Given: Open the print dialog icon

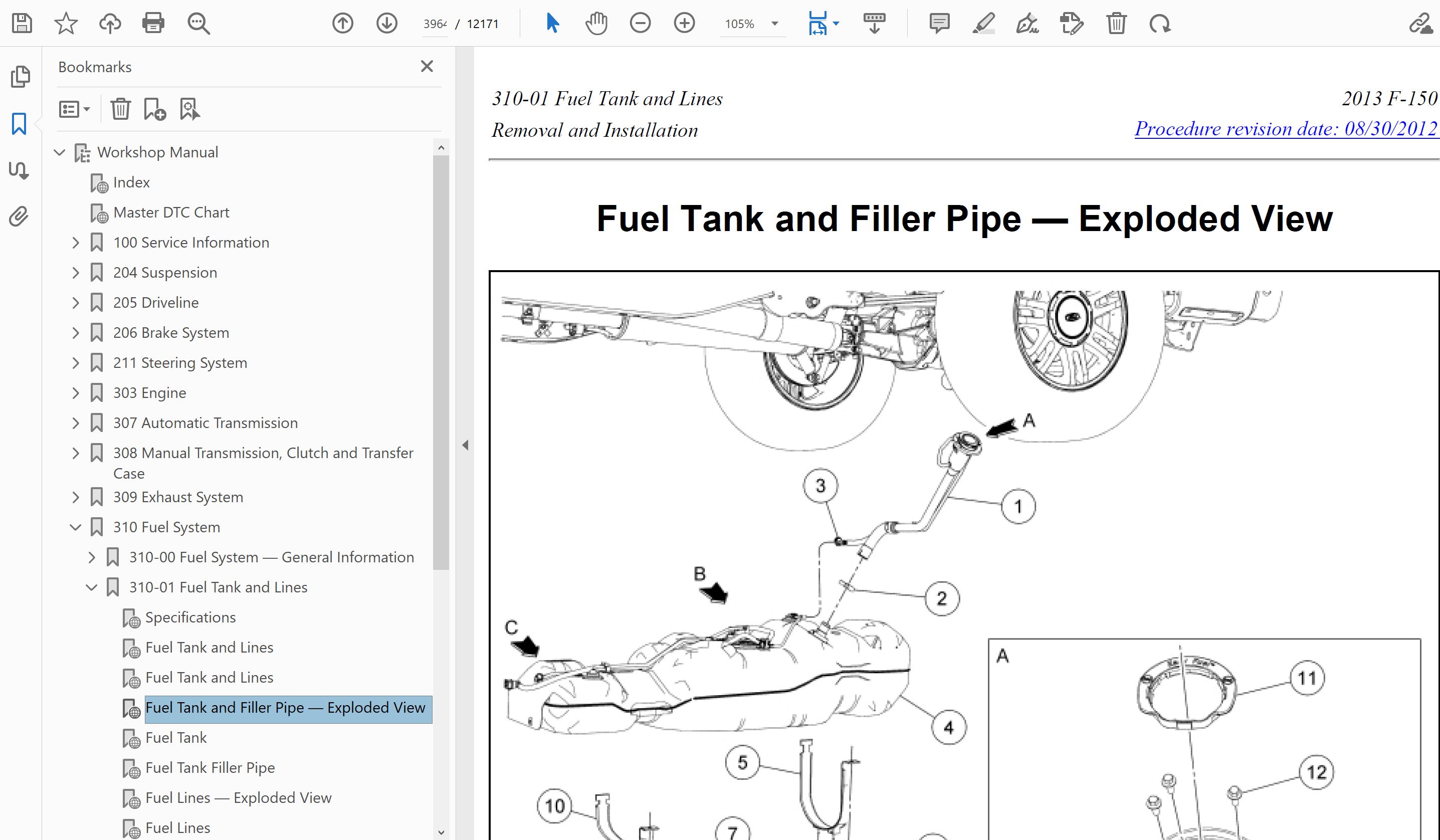Looking at the screenshot, I should point(153,24).
